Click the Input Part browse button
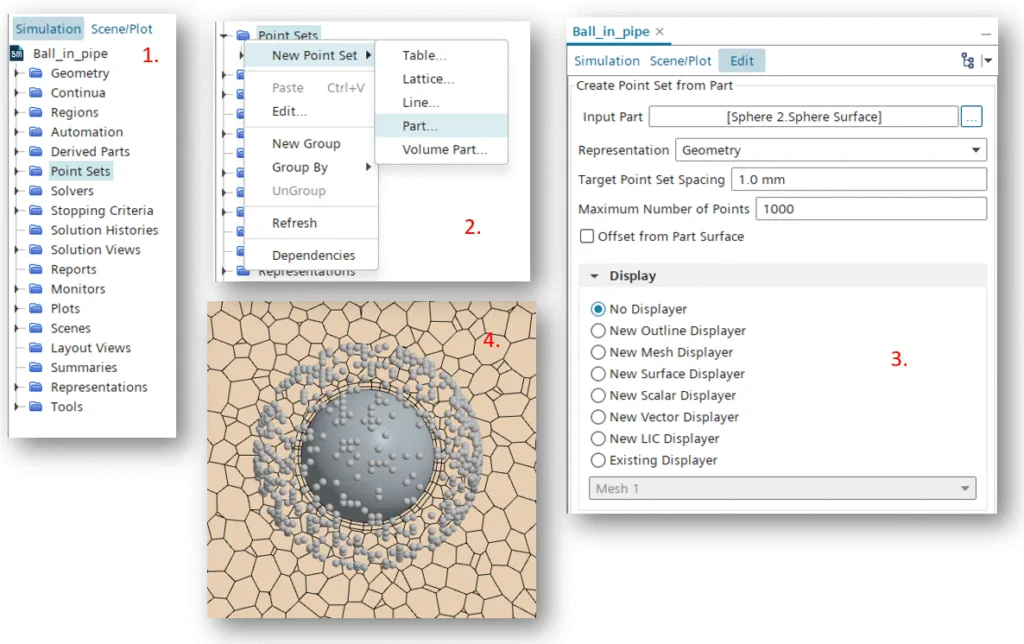Image resolution: width=1024 pixels, height=644 pixels. coord(971,117)
